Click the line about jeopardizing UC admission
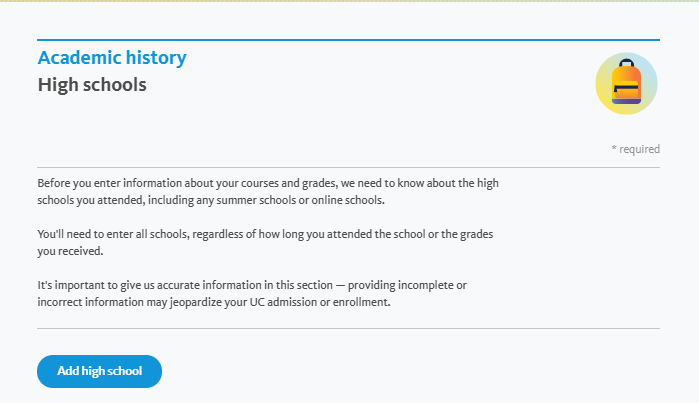Viewport: 699px width, 403px height. (x=214, y=302)
